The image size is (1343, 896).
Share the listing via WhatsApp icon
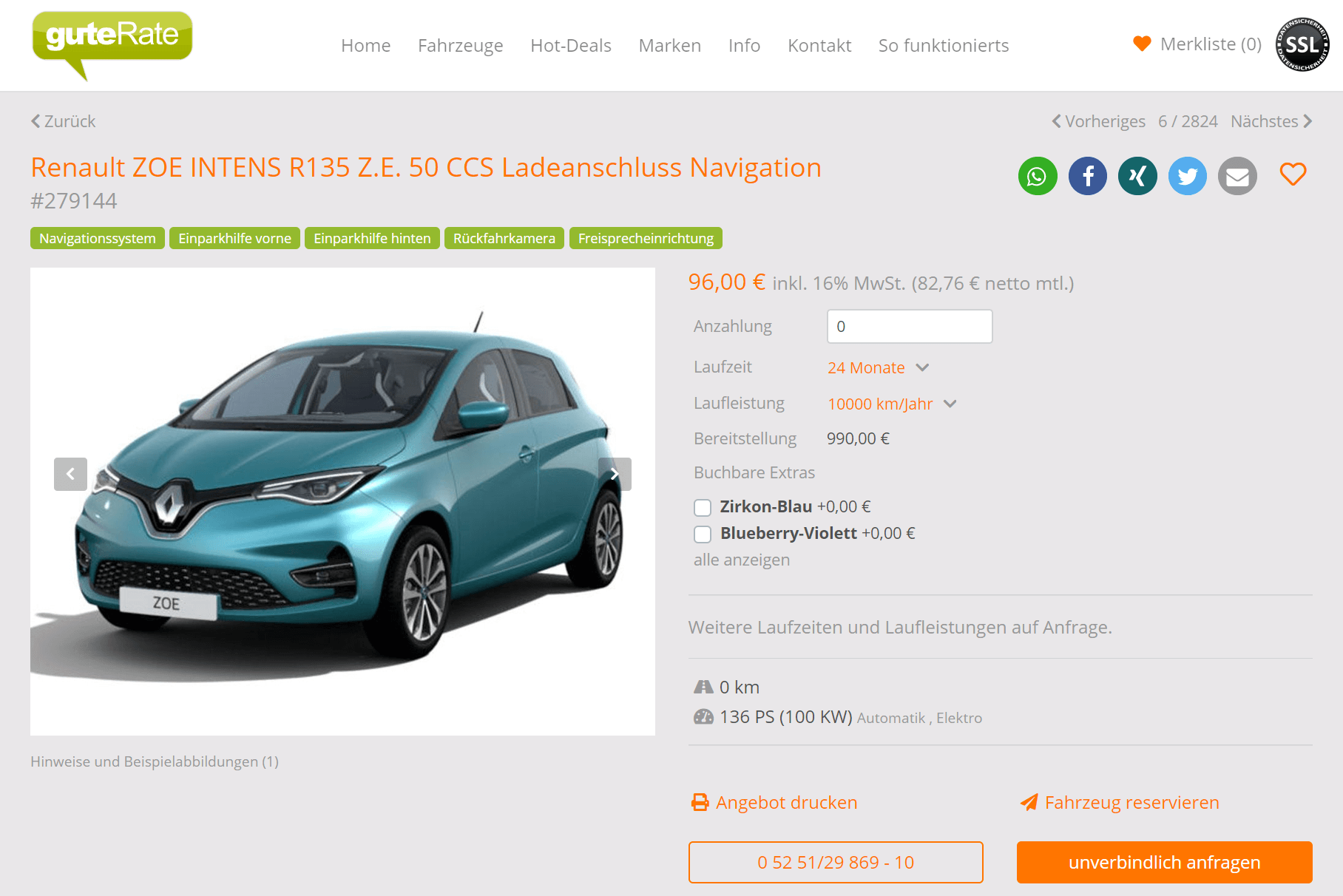coord(1038,176)
